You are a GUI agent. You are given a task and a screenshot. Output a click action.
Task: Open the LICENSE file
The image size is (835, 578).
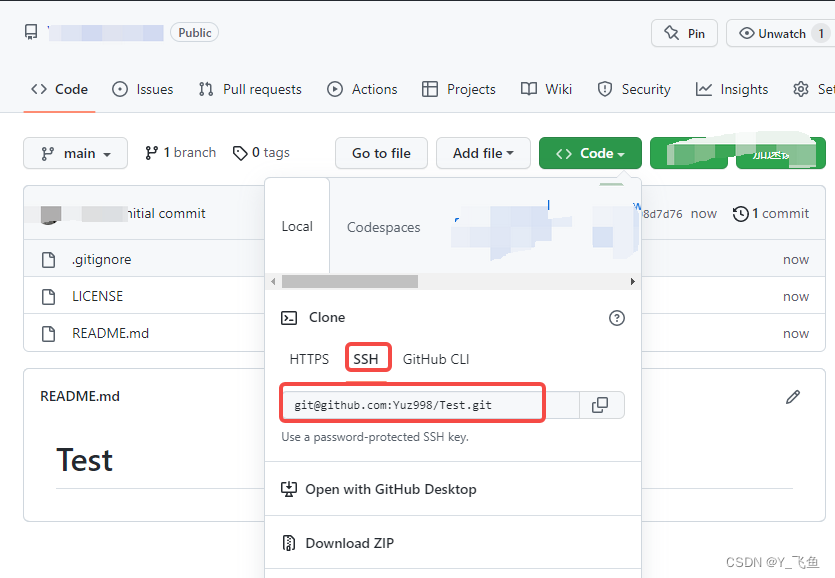coord(97,296)
